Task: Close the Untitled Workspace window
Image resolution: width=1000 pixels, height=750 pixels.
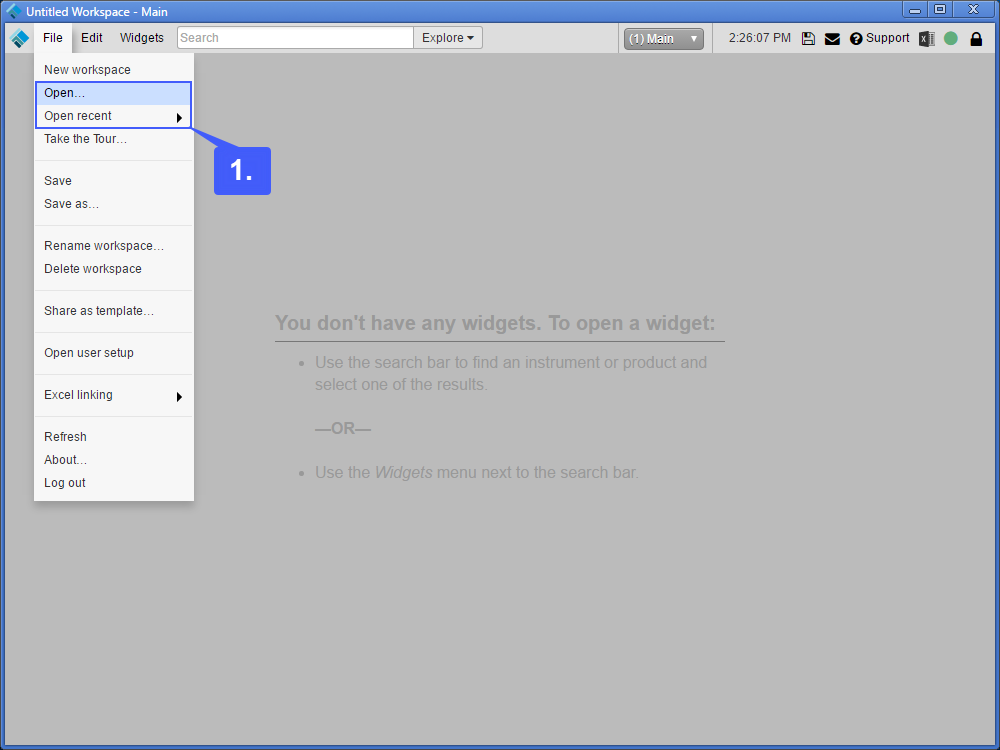Action: (974, 10)
